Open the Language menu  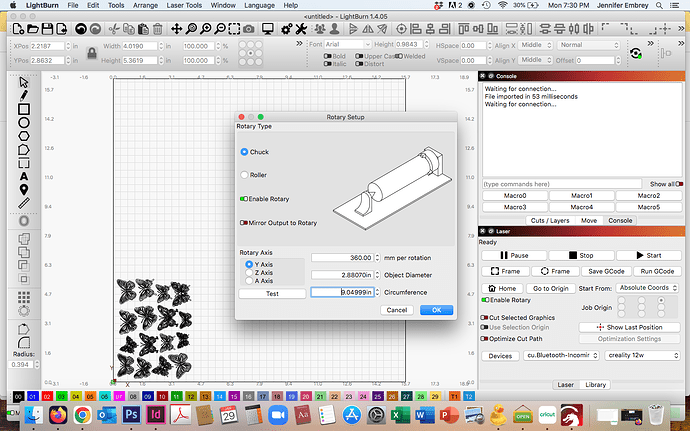259,5
